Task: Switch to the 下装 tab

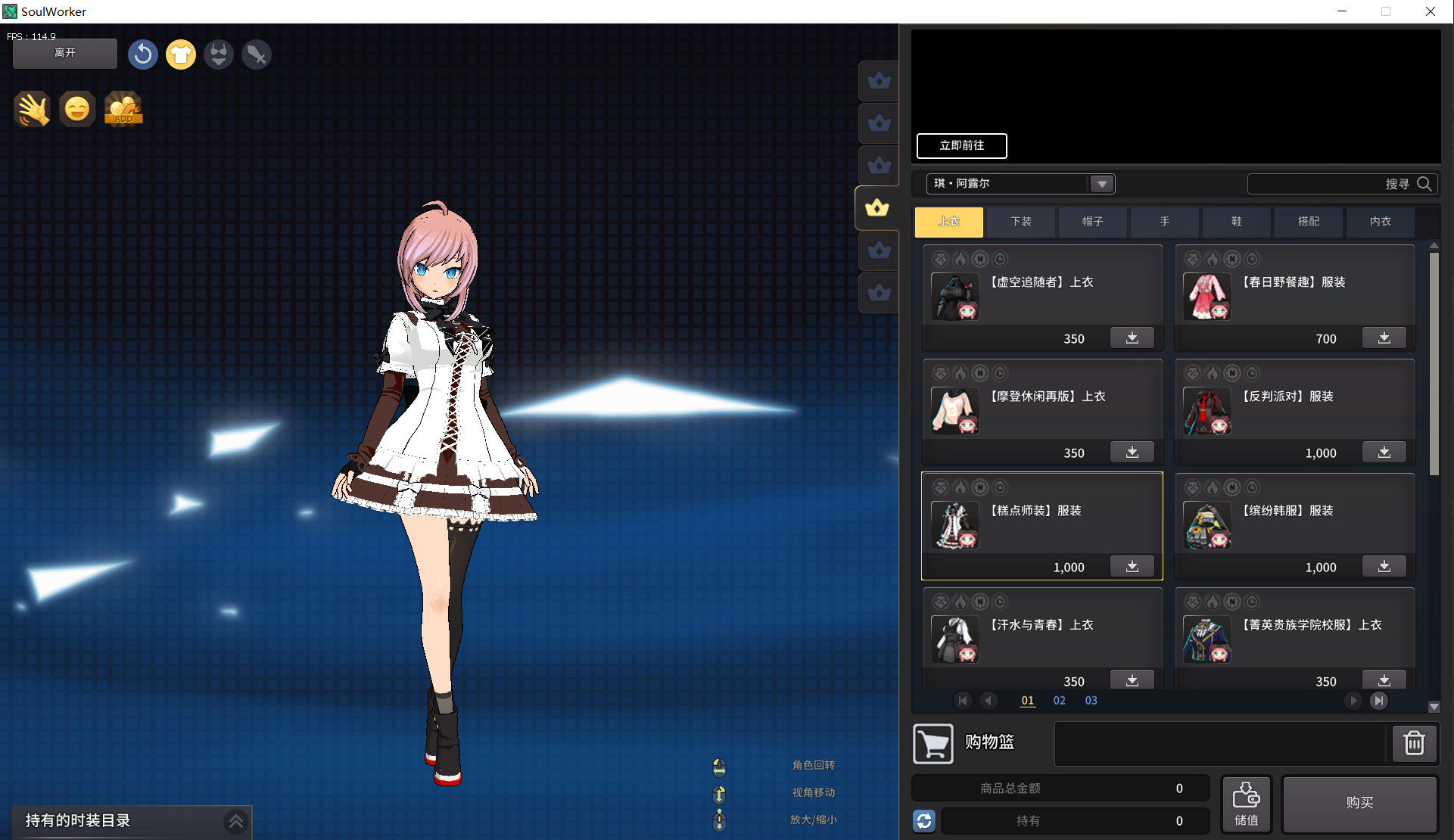Action: click(x=1020, y=222)
